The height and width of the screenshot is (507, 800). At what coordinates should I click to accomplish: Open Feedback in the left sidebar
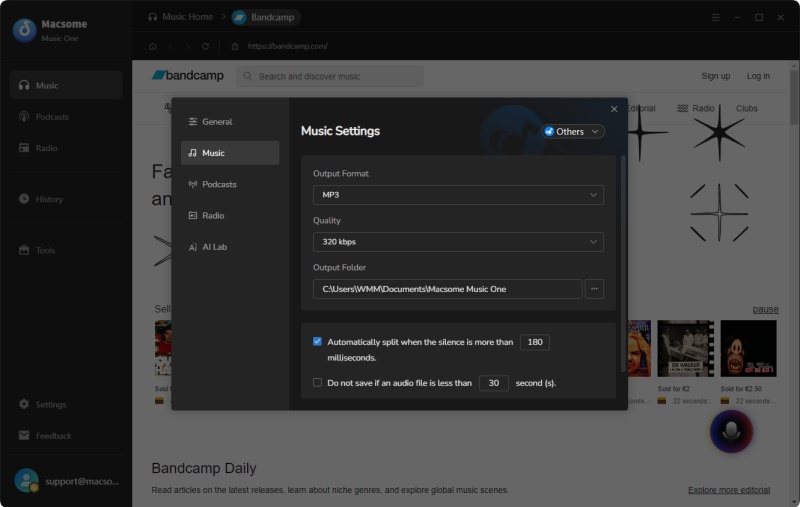click(66, 436)
